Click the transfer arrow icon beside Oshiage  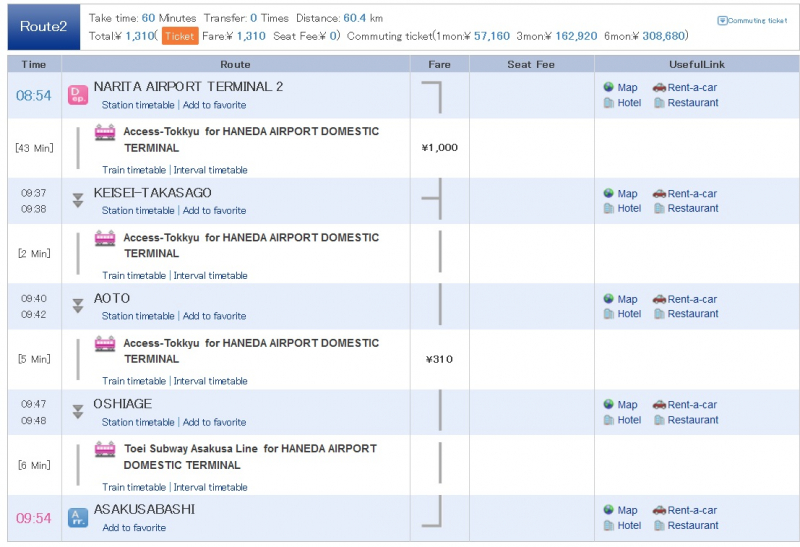77,412
